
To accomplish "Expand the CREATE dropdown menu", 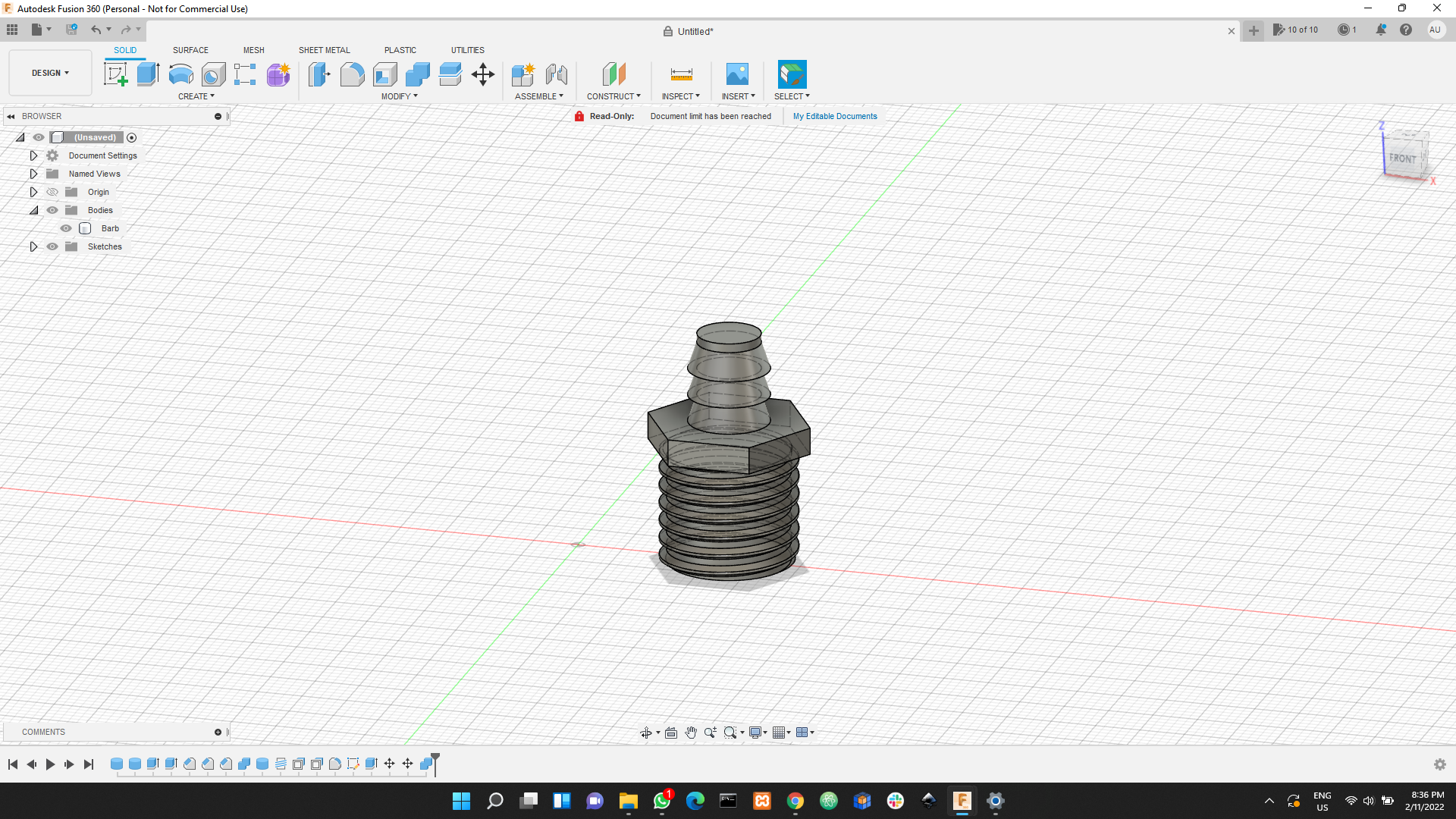I will click(x=196, y=96).
